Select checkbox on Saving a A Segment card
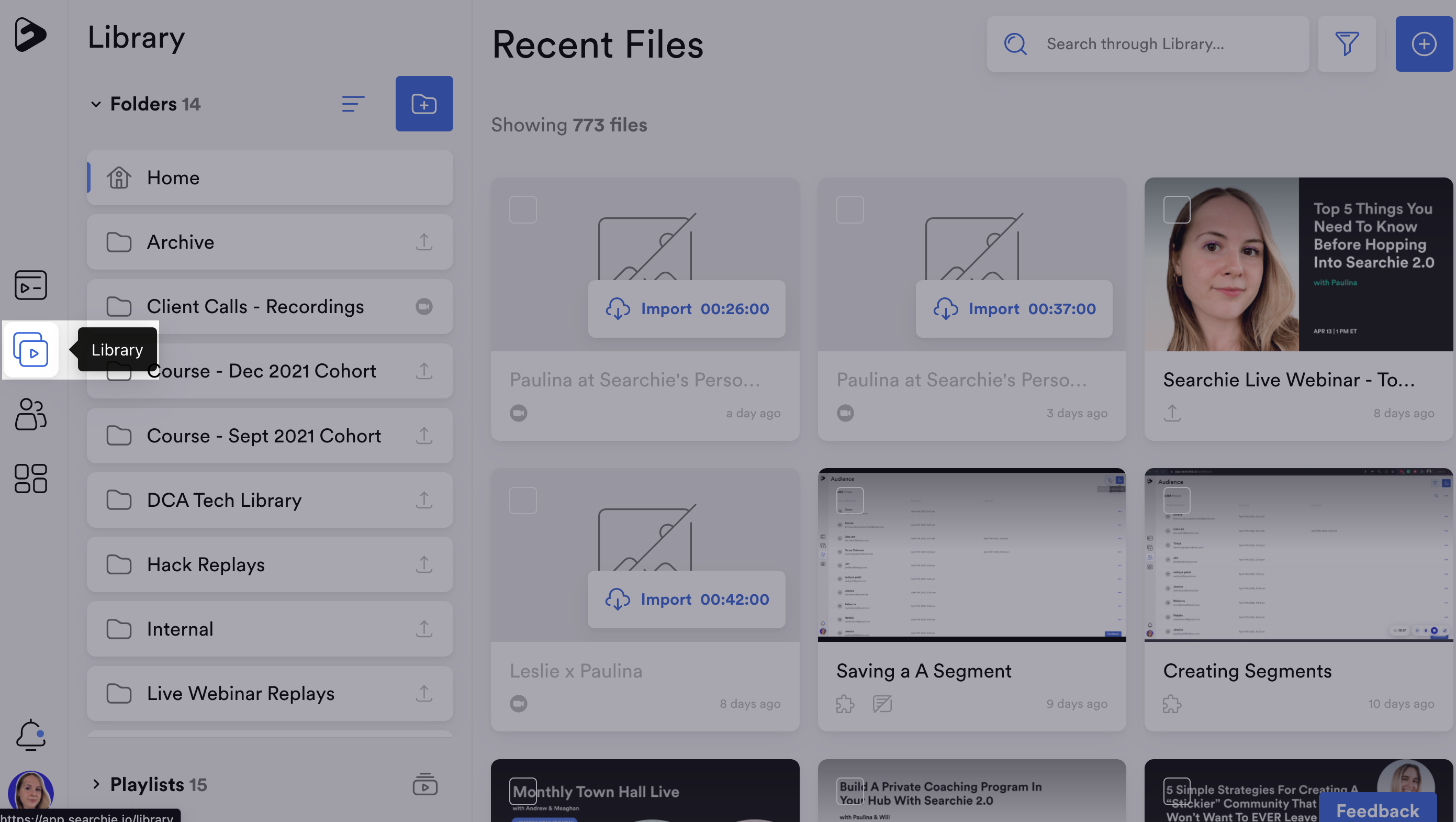The height and width of the screenshot is (822, 1456). pos(850,501)
